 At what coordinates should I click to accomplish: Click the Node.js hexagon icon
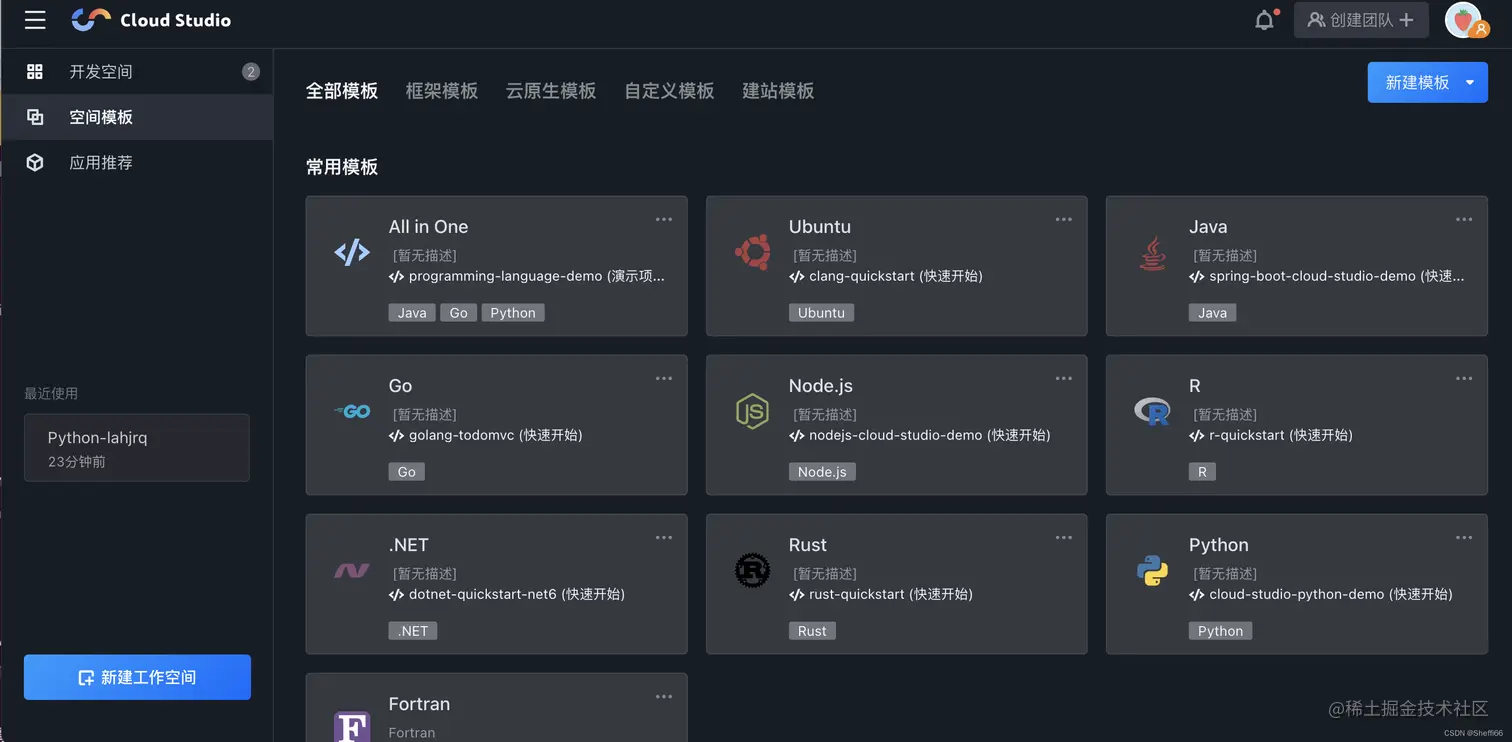752,411
